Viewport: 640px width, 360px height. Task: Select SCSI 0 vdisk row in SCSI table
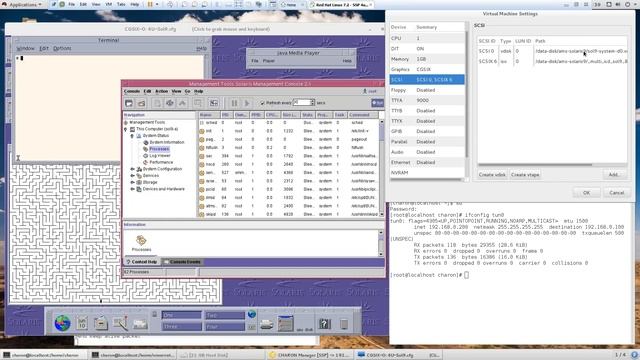tap(552, 51)
